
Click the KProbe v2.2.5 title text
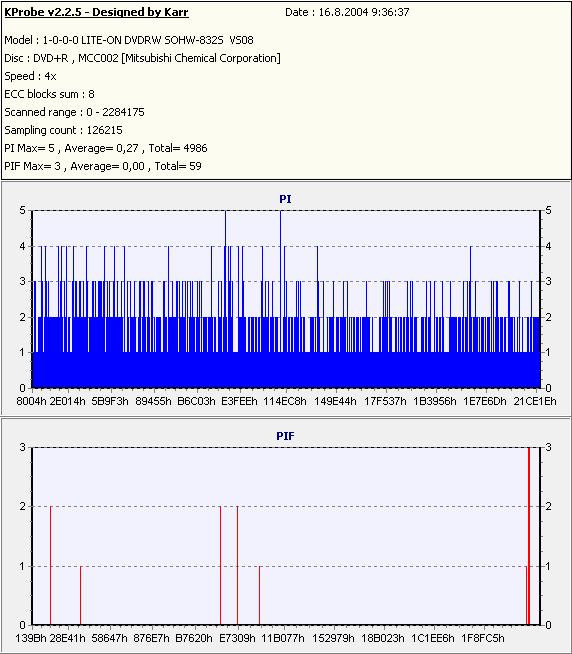tap(96, 12)
